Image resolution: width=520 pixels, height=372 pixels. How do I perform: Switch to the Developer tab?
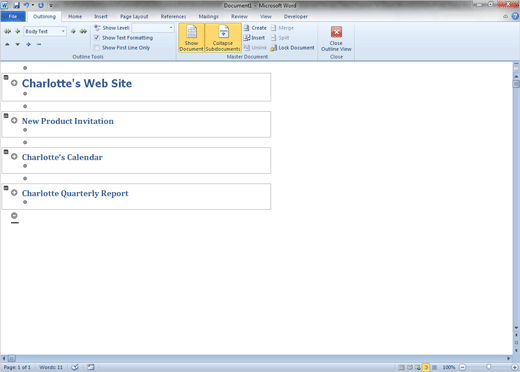tap(296, 16)
